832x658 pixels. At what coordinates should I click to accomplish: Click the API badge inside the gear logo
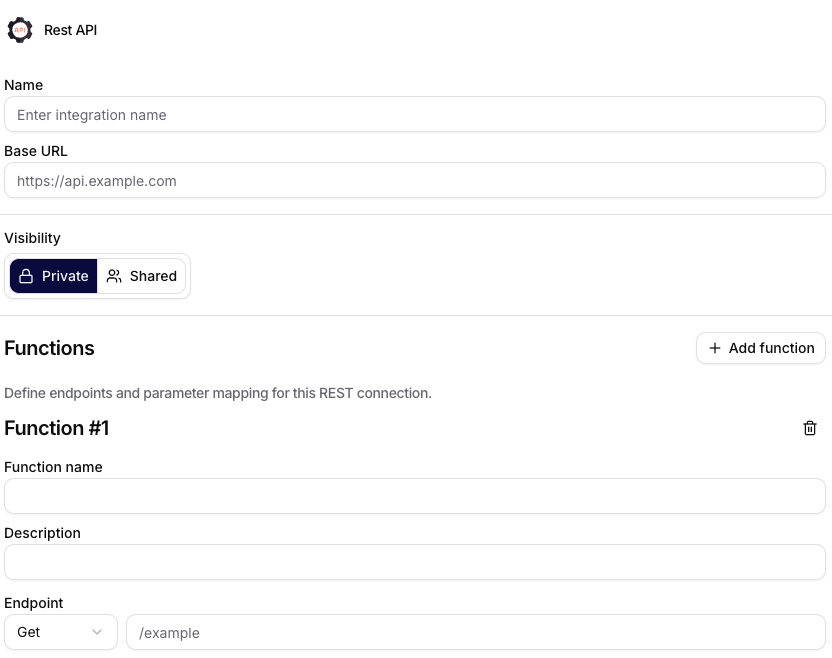pos(19,30)
